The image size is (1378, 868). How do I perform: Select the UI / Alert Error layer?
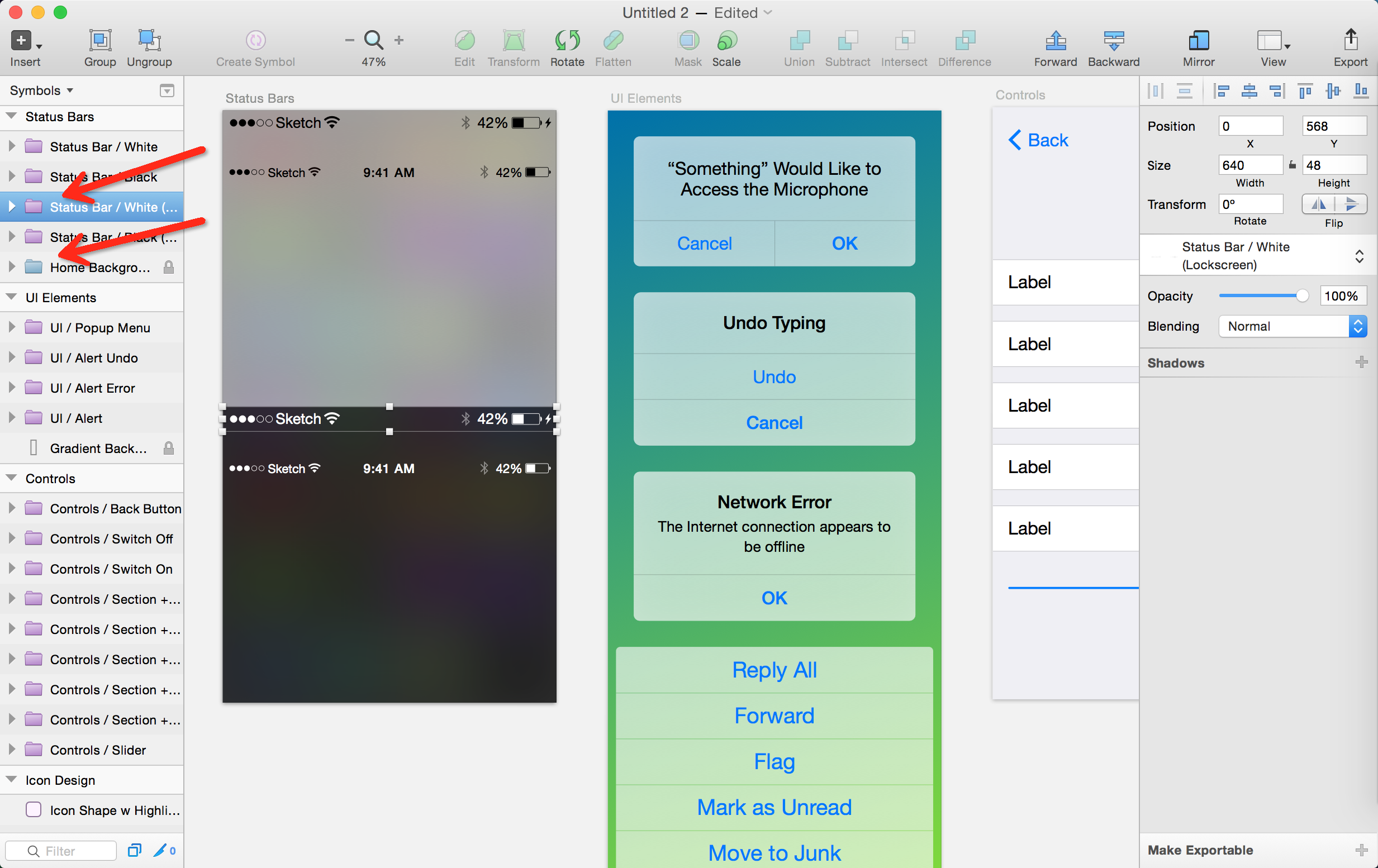[x=92, y=388]
